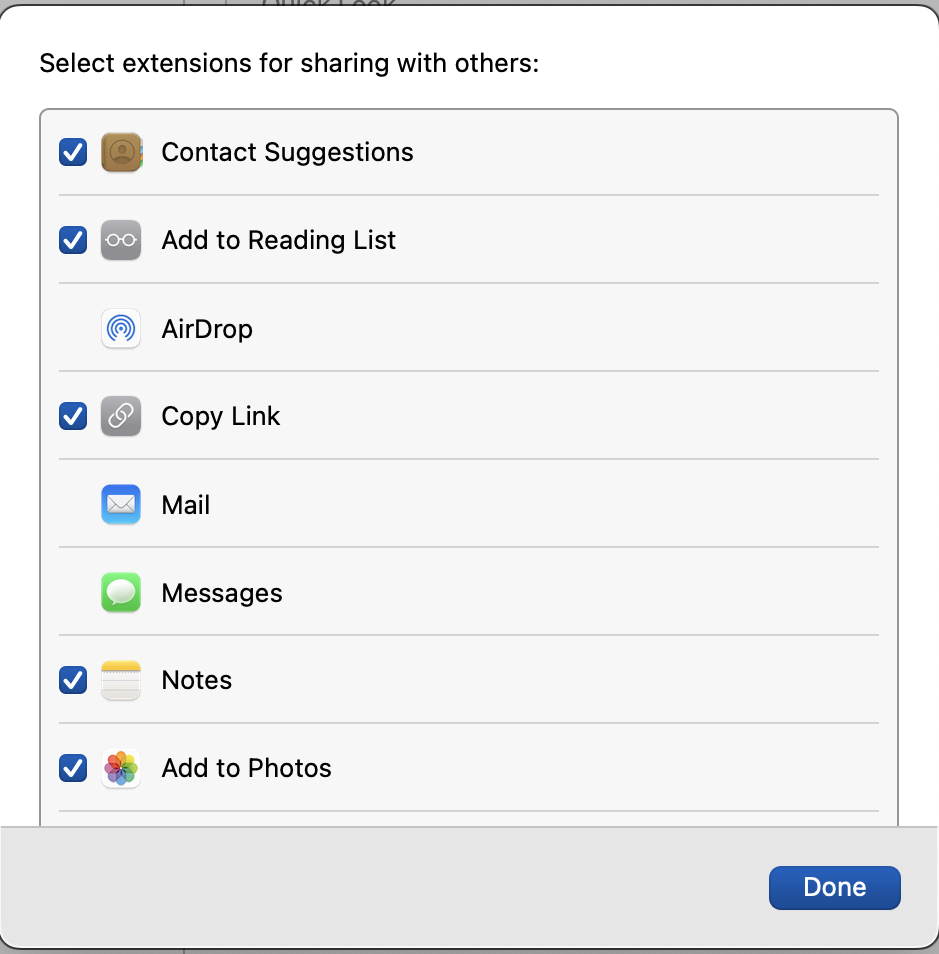Click the AirDrop icon
The height and width of the screenshot is (954, 939).
[121, 328]
